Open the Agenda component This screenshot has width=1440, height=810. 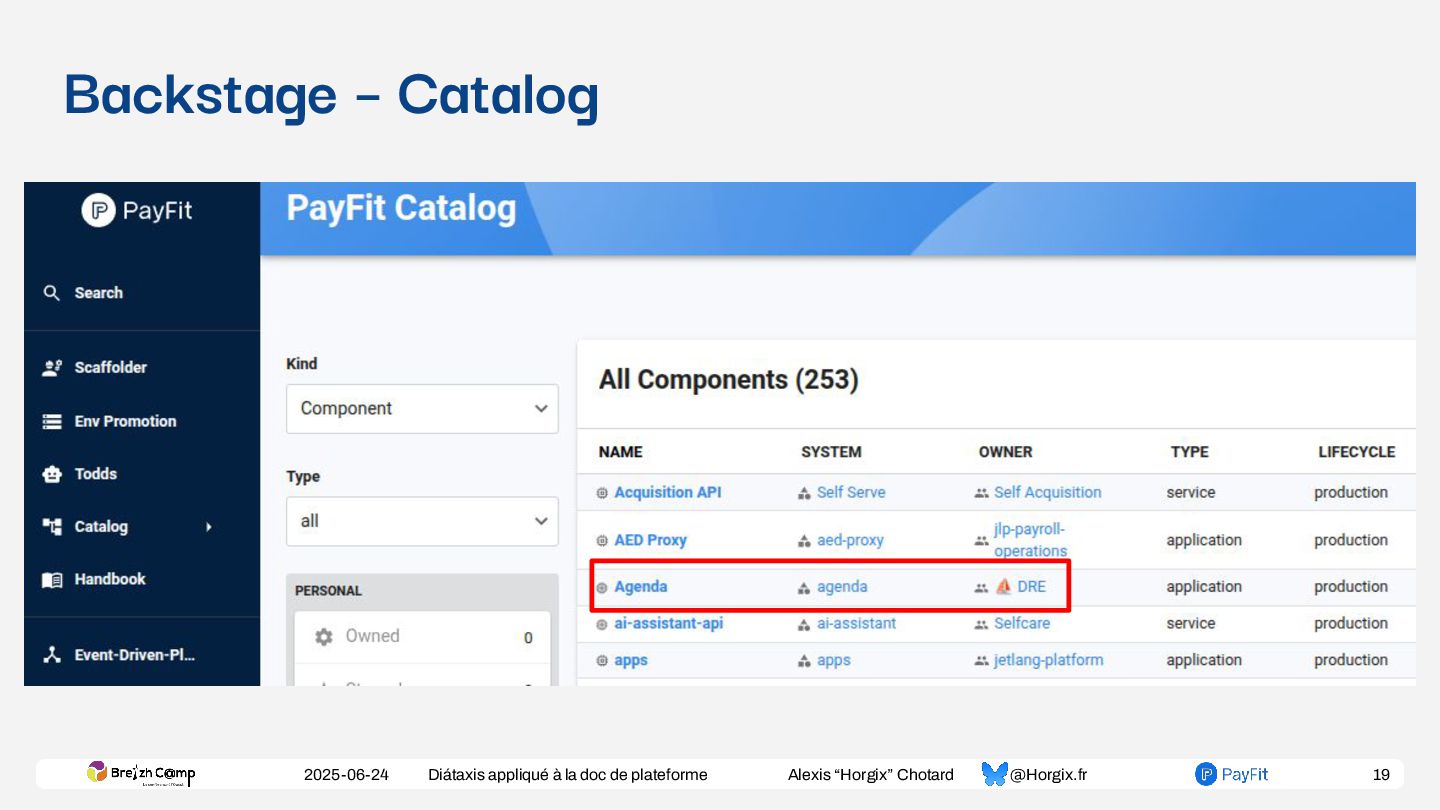[x=641, y=587]
